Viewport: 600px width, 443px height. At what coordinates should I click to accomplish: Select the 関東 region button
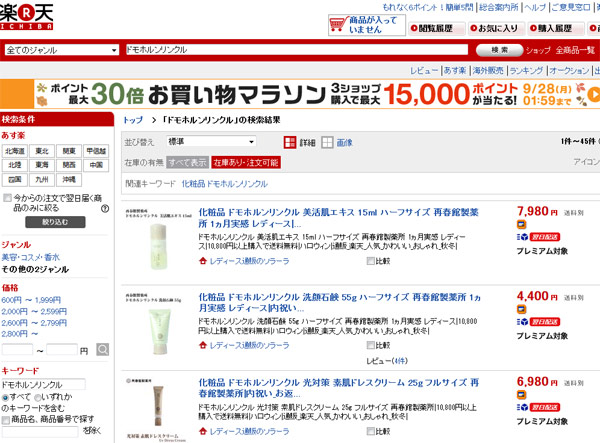click(x=69, y=151)
